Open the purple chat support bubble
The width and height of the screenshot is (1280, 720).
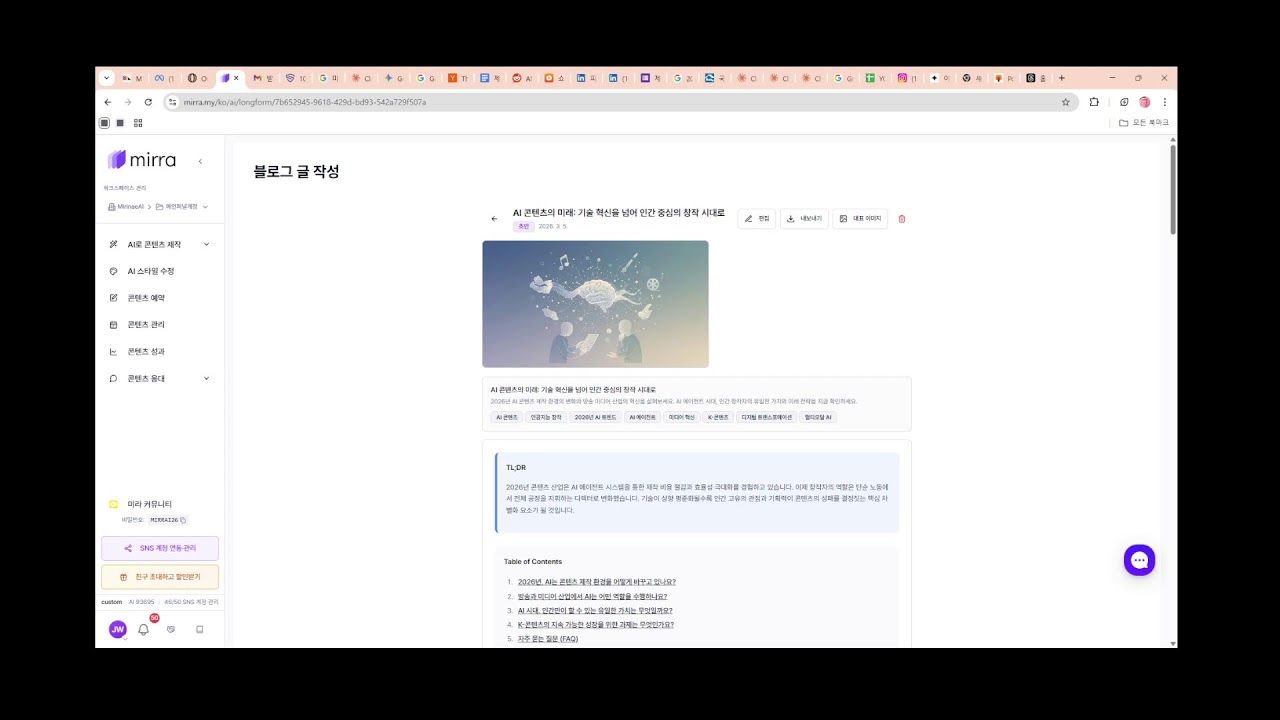click(x=1139, y=560)
